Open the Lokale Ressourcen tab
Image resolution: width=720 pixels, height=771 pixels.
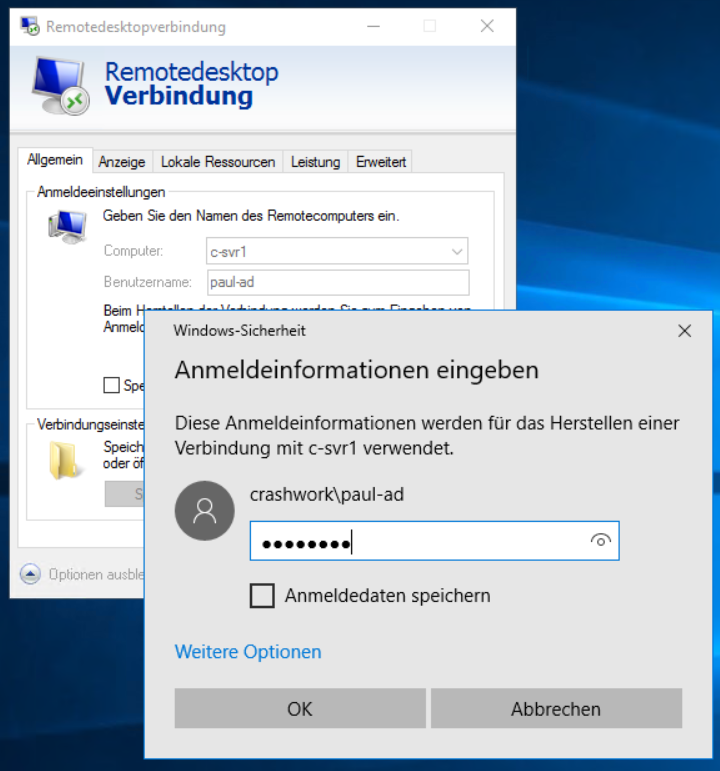pyautogui.click(x=218, y=162)
